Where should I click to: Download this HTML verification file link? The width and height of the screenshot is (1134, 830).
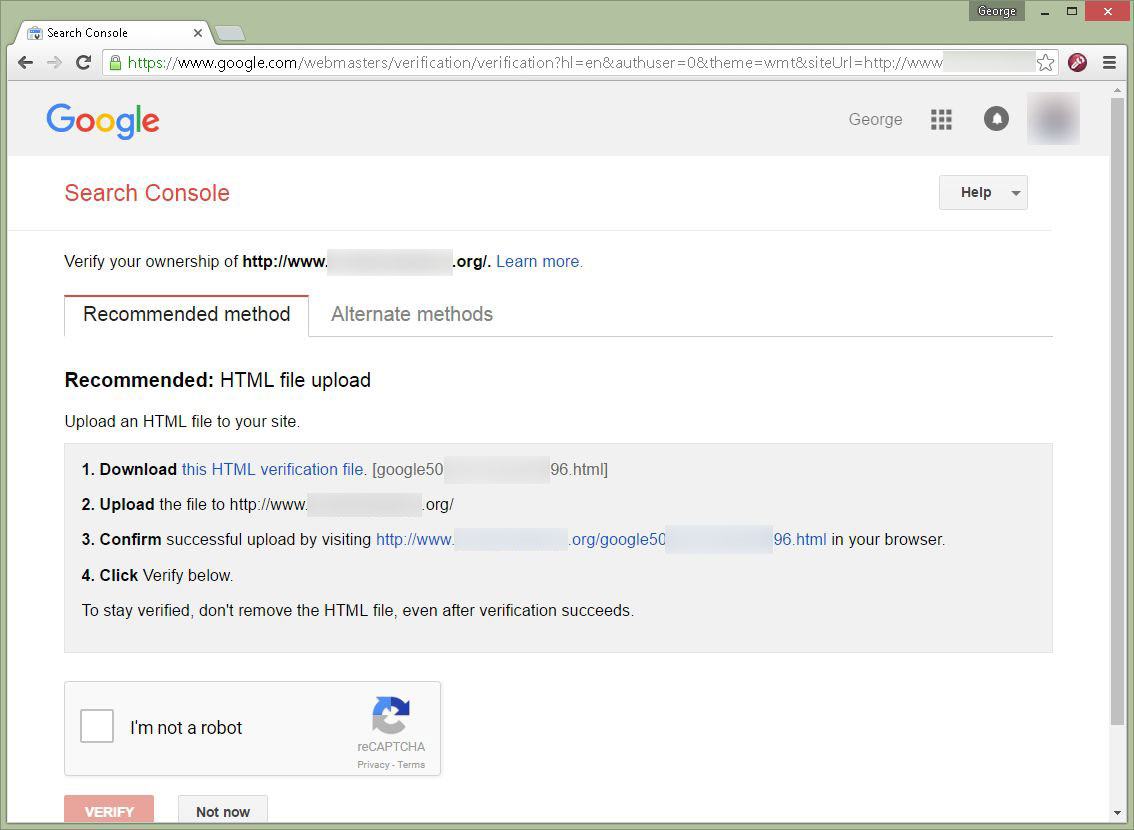point(272,469)
